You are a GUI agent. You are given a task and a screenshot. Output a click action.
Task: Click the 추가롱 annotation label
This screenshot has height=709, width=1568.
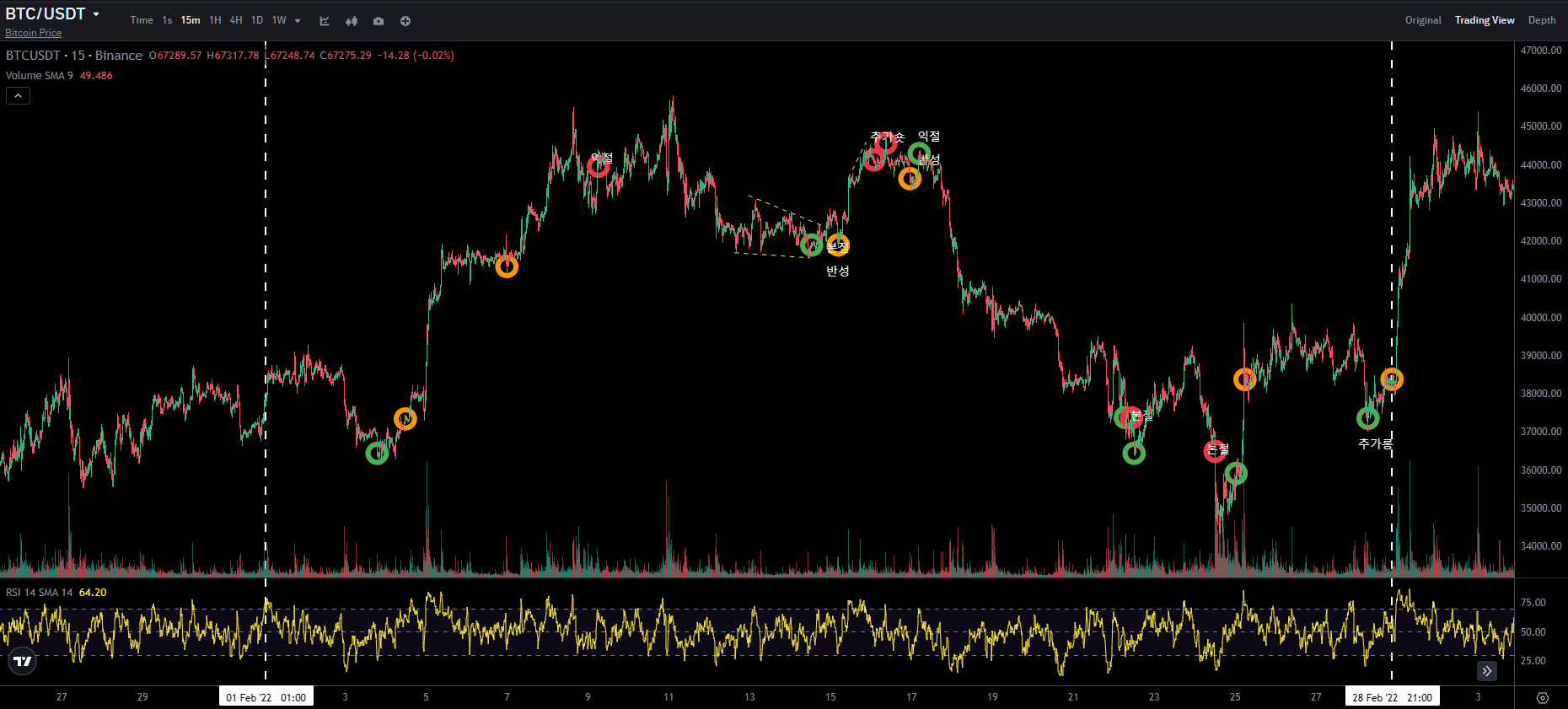[1376, 443]
